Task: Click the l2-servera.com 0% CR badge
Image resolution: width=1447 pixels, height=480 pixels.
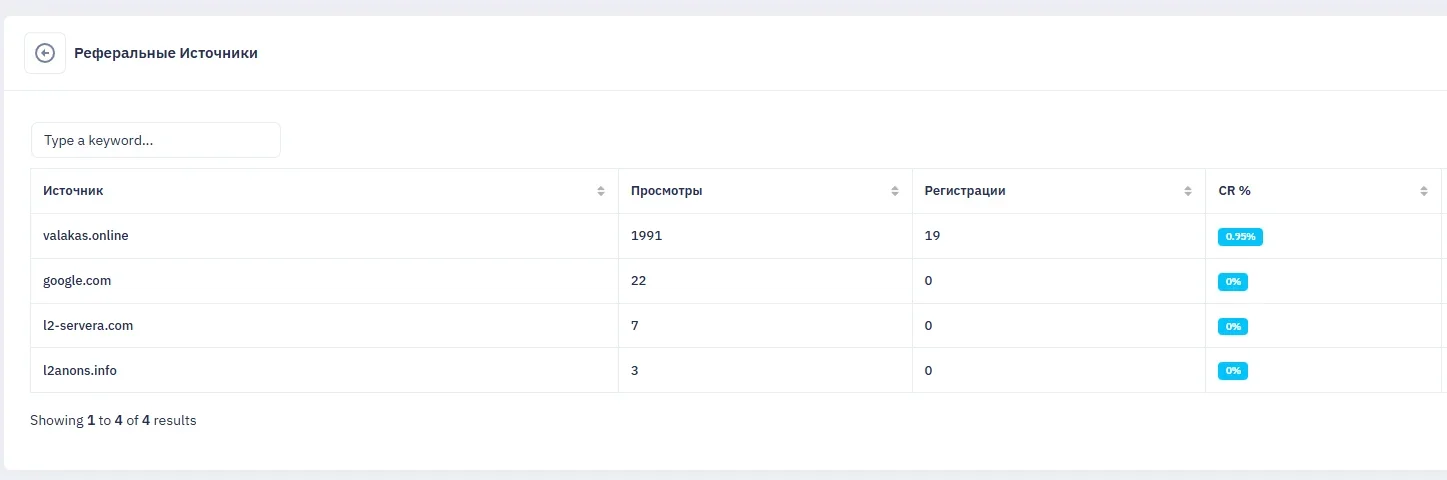Action: [x=1232, y=327]
